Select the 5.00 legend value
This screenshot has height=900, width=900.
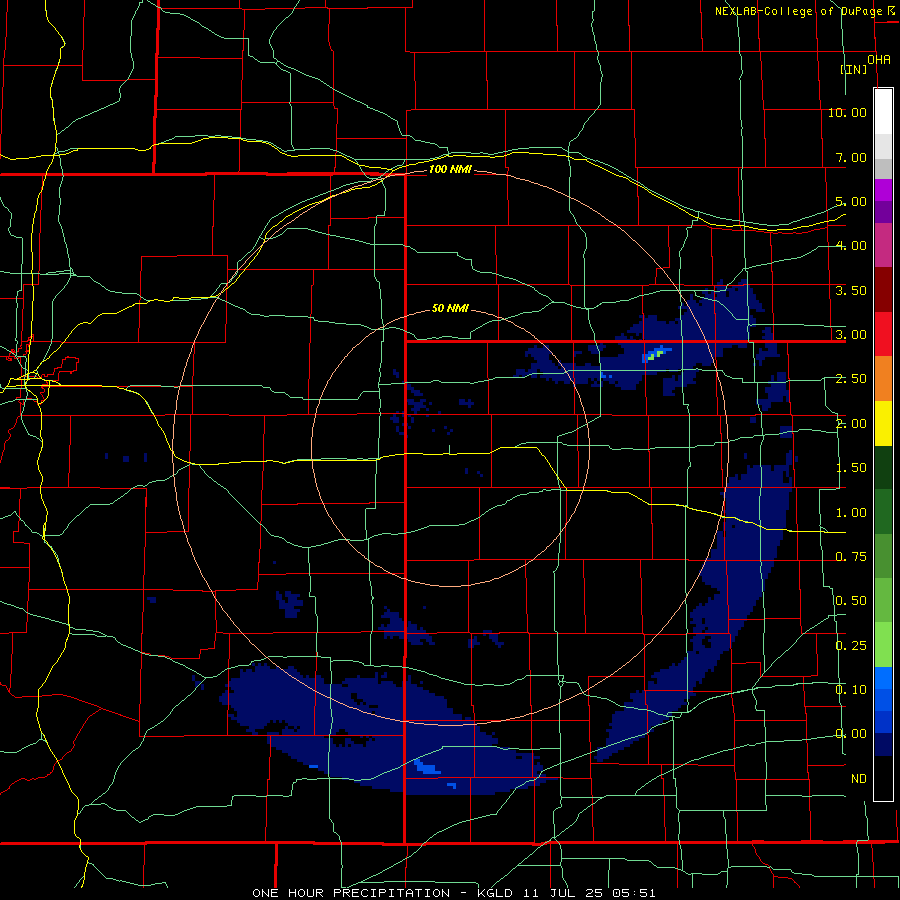[851, 201]
